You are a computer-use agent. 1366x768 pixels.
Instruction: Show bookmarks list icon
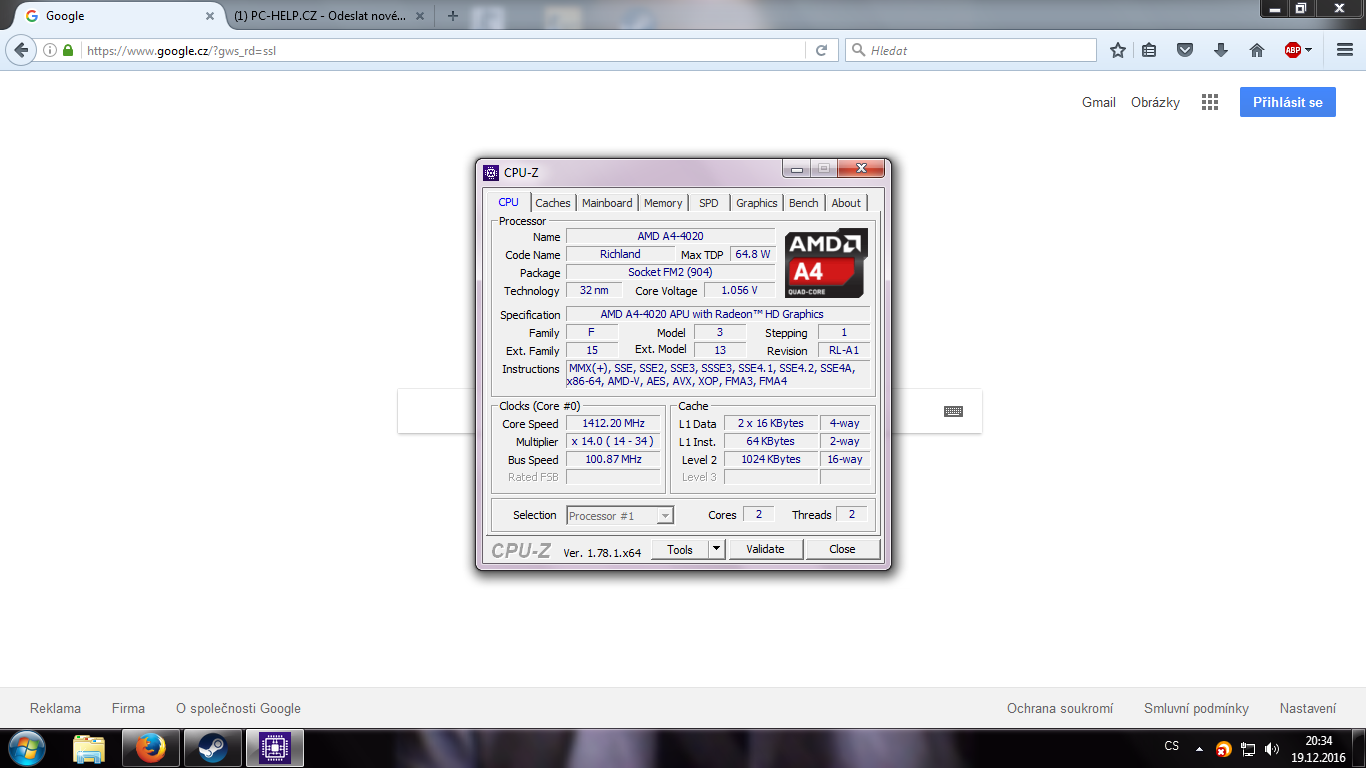click(x=1150, y=50)
